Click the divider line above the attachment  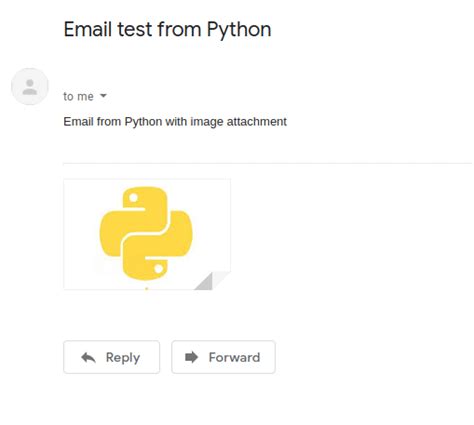click(268, 163)
